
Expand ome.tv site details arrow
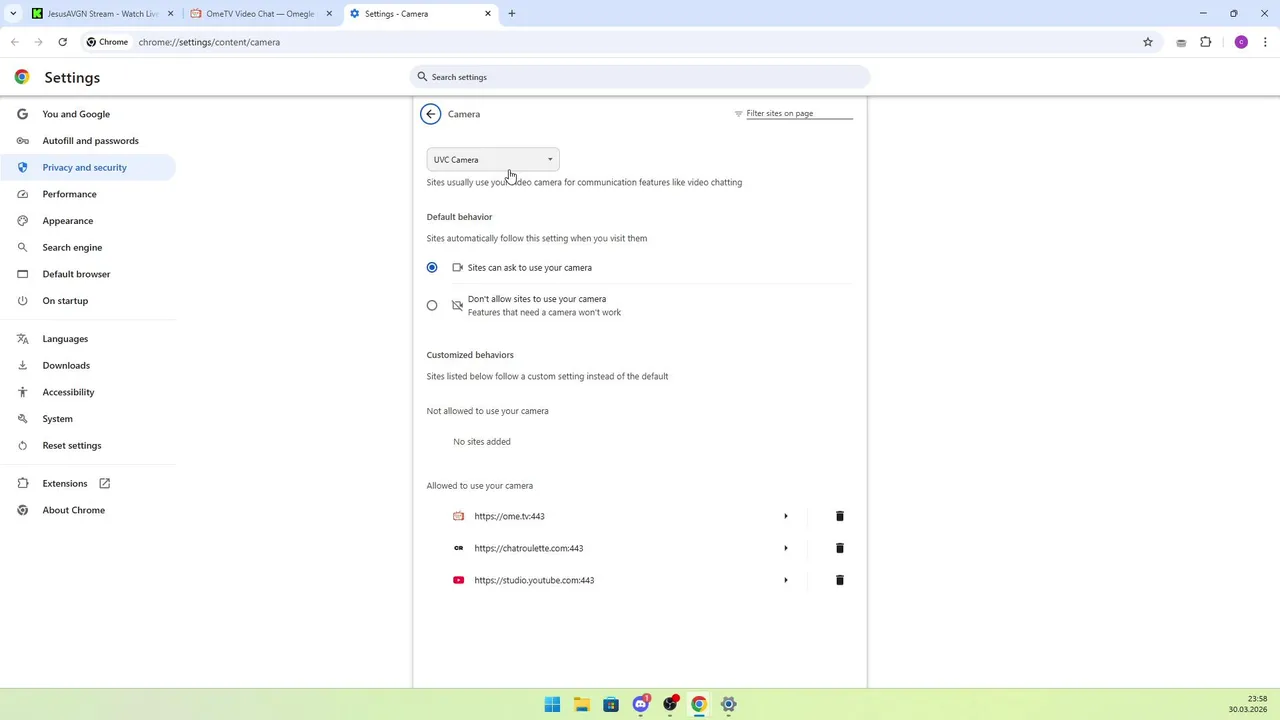[785, 516]
